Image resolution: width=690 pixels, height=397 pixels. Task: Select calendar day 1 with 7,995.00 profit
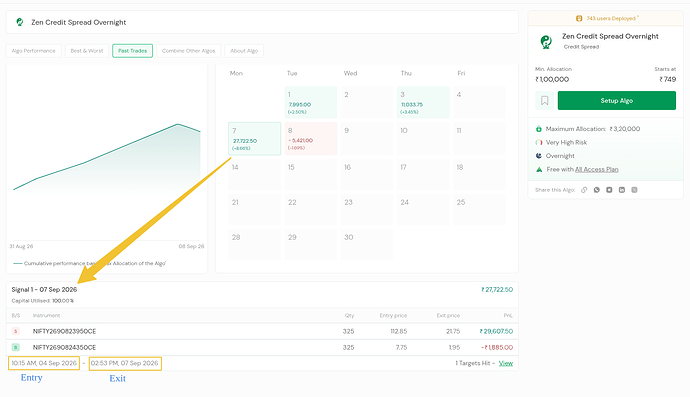tap(311, 102)
